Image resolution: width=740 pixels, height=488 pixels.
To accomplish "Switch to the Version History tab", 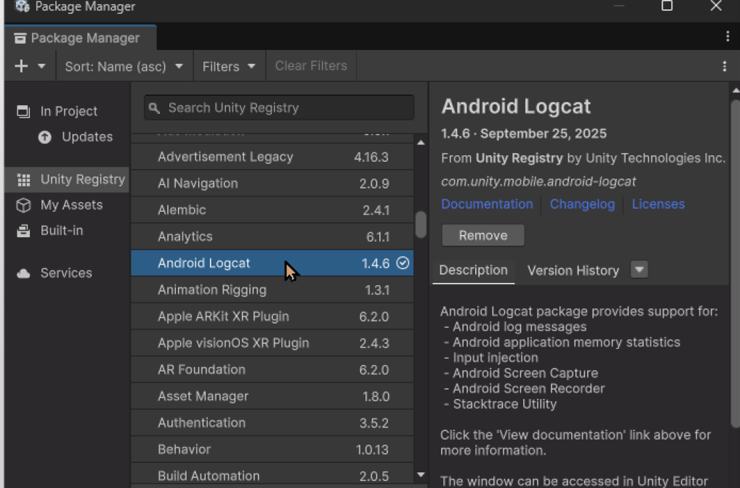I will 573,270.
